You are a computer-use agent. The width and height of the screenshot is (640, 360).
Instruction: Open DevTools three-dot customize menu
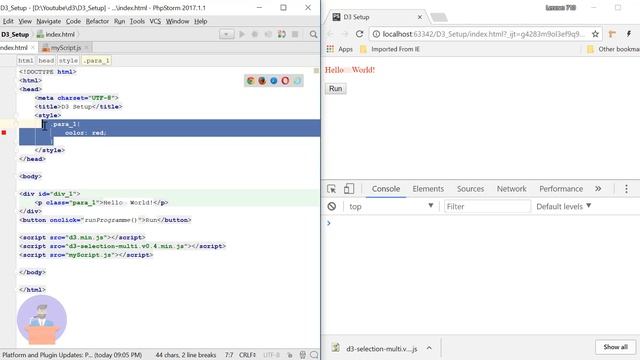[626, 189]
